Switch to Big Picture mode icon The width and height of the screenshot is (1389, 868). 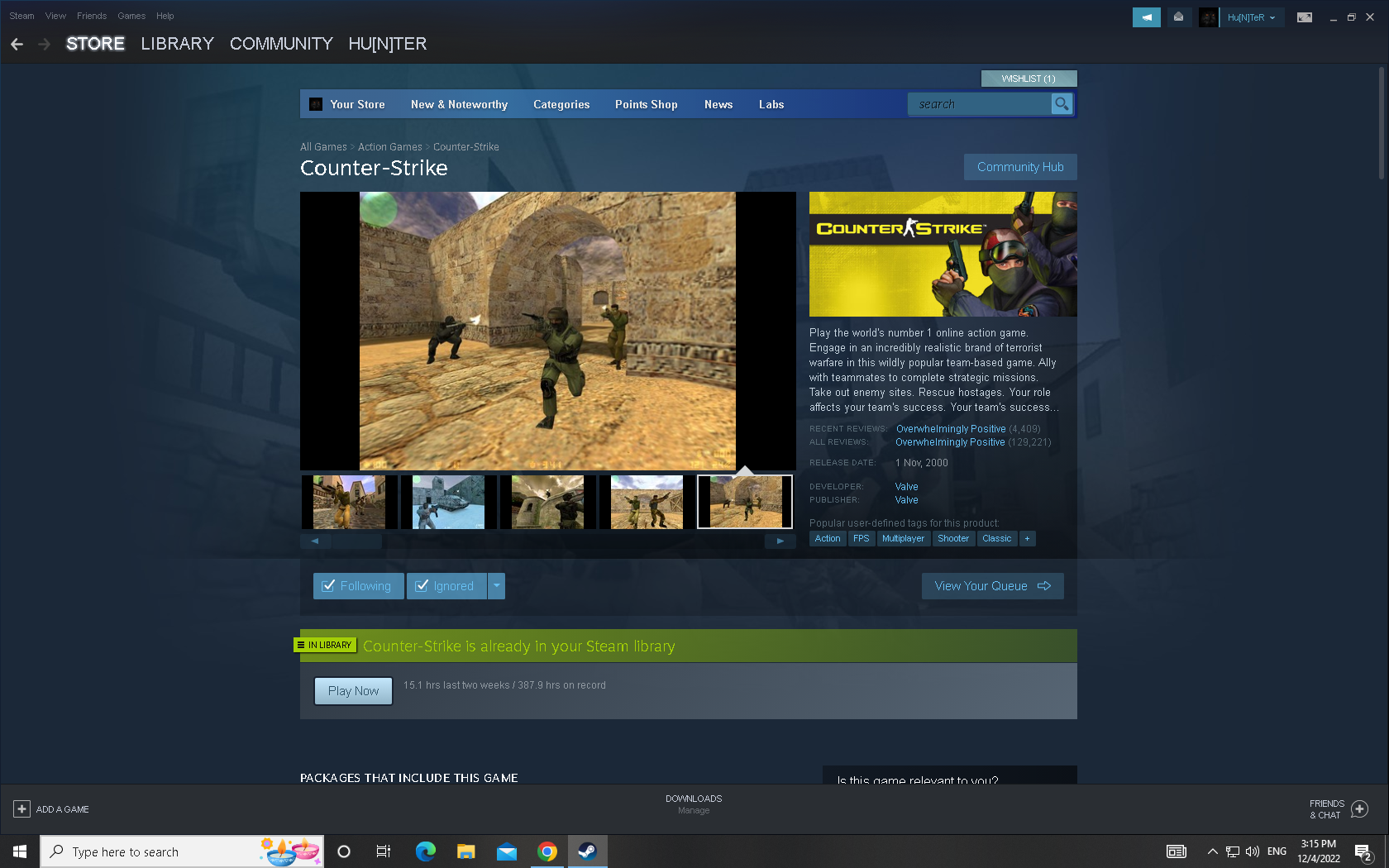[1304, 17]
